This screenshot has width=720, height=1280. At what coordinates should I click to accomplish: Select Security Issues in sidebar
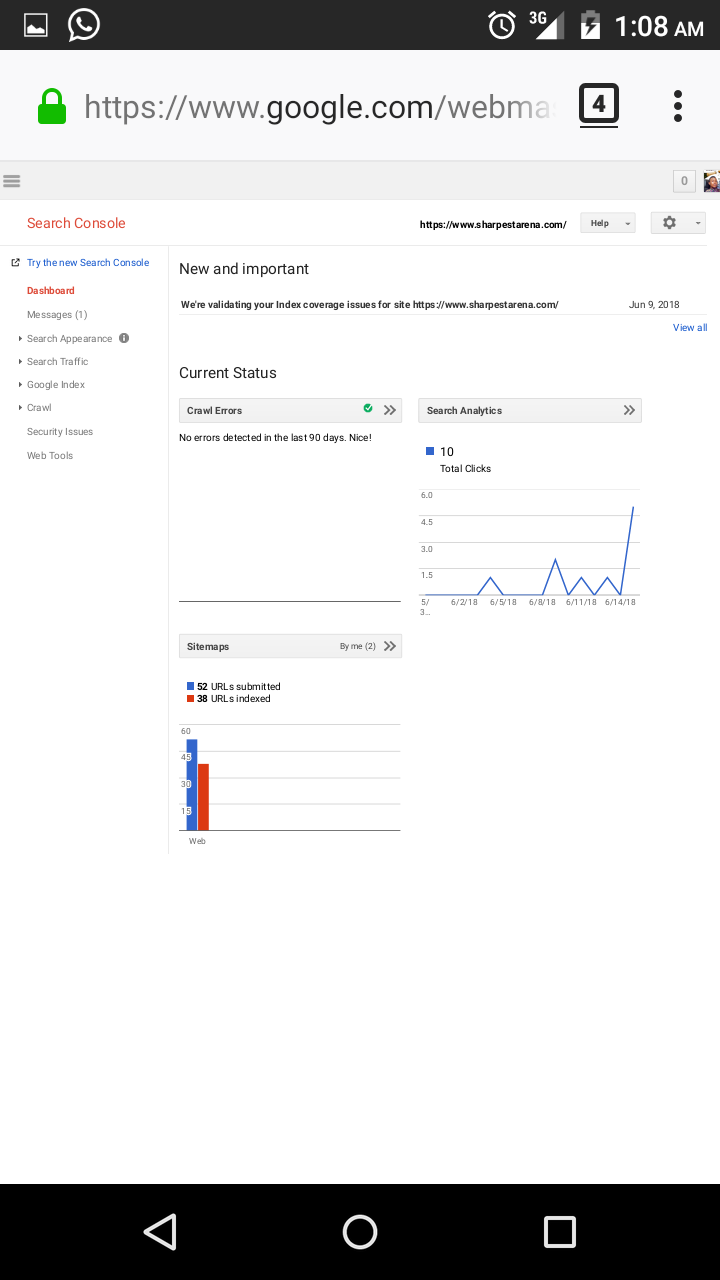tap(60, 432)
